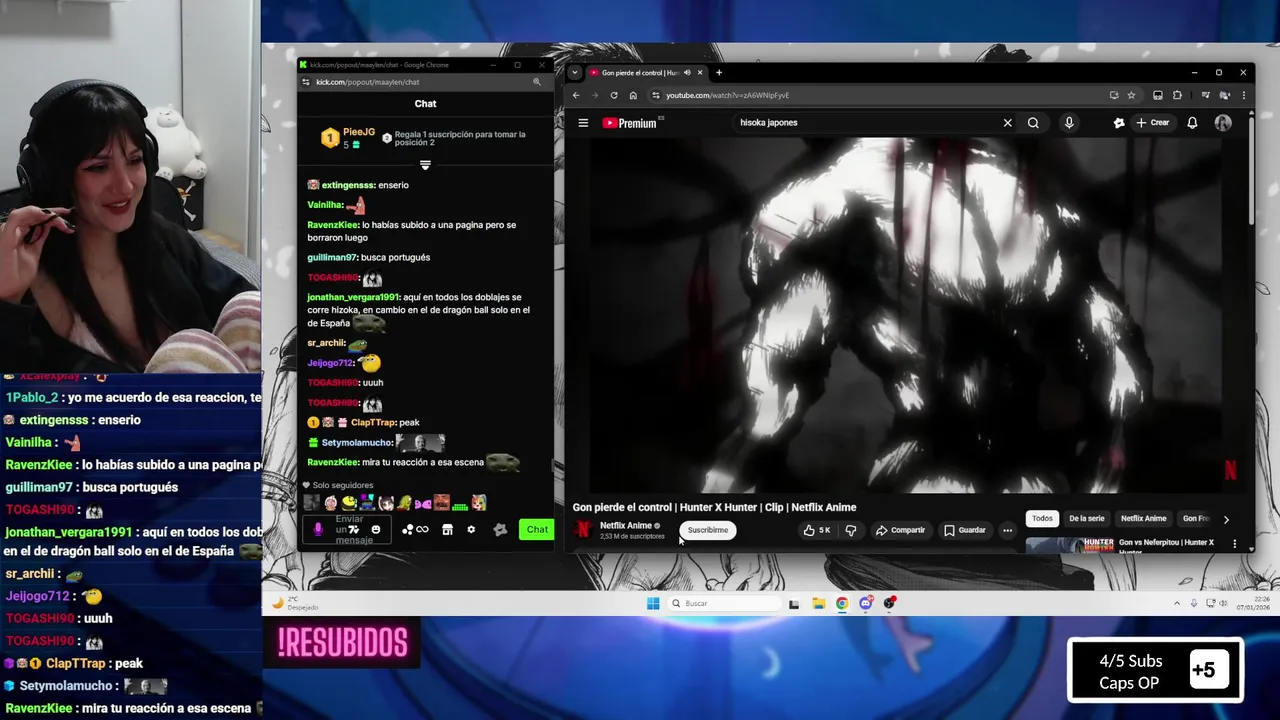Click the Windows taskbar Buscar search box
1280x720 pixels.
(725, 603)
